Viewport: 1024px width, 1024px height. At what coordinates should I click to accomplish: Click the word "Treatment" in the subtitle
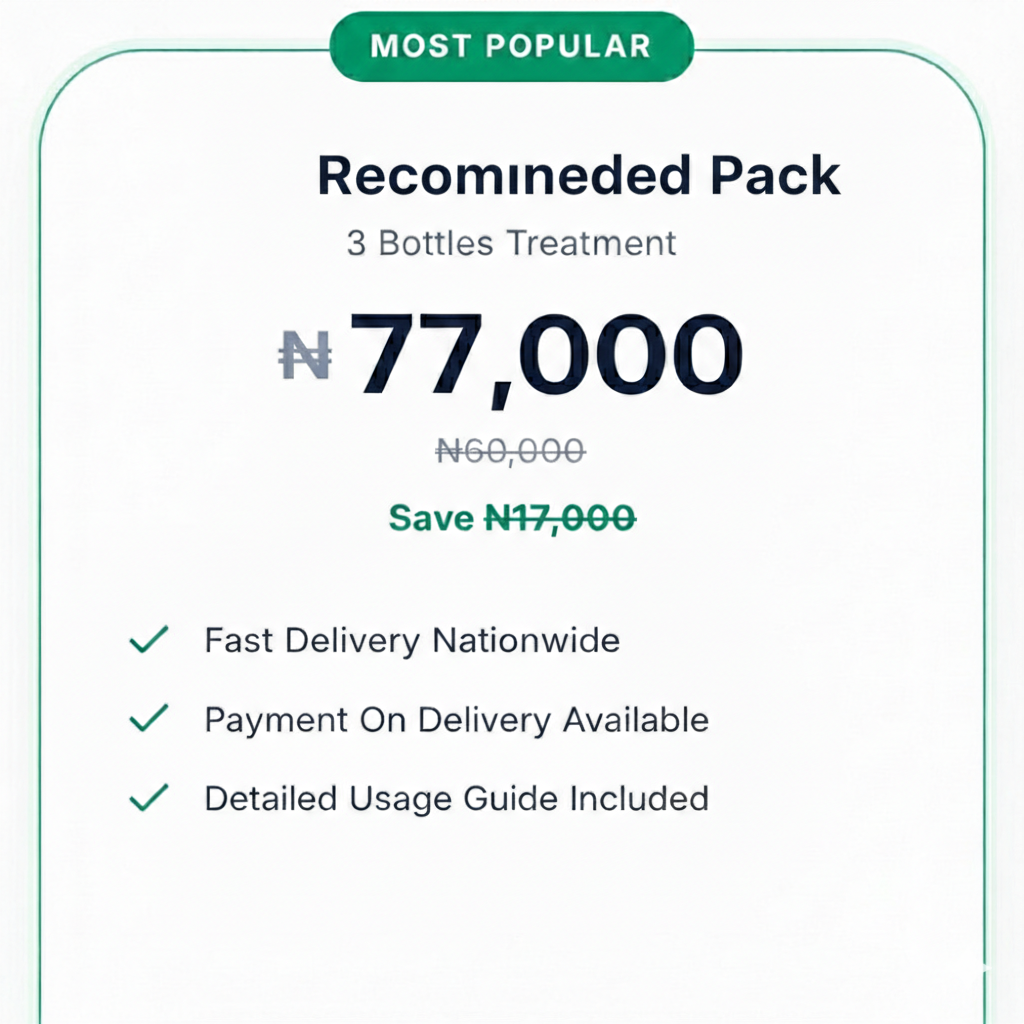point(591,243)
